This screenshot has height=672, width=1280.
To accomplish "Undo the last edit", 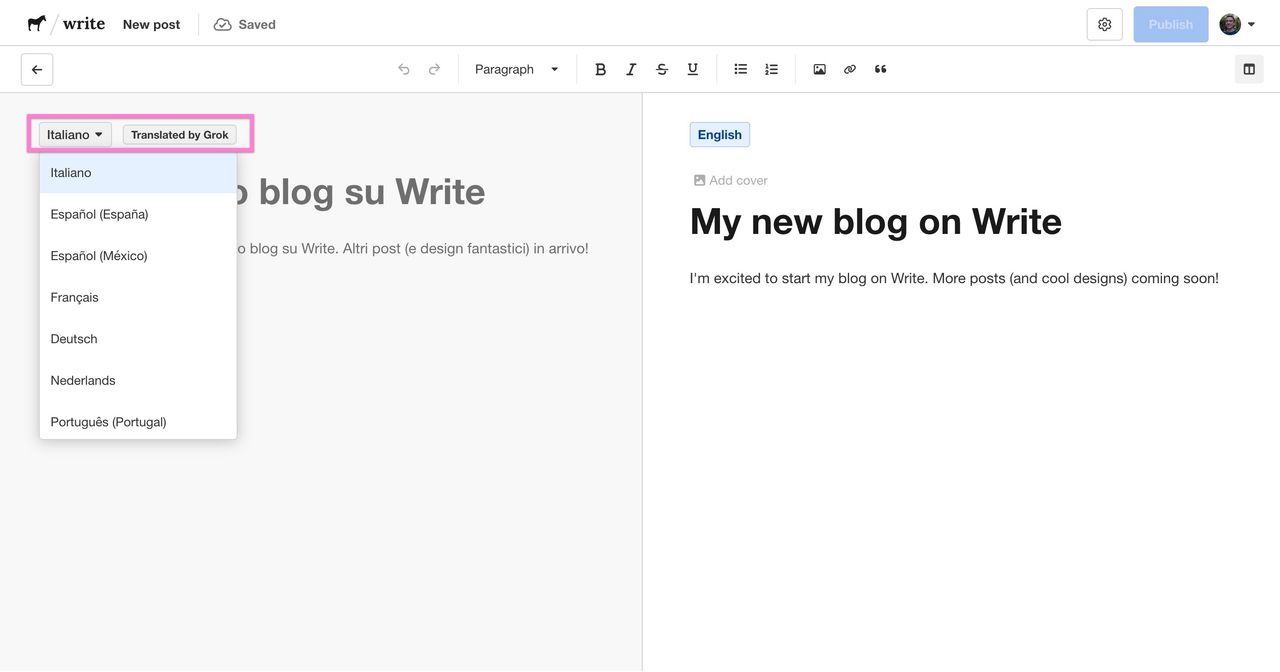I will [404, 70].
